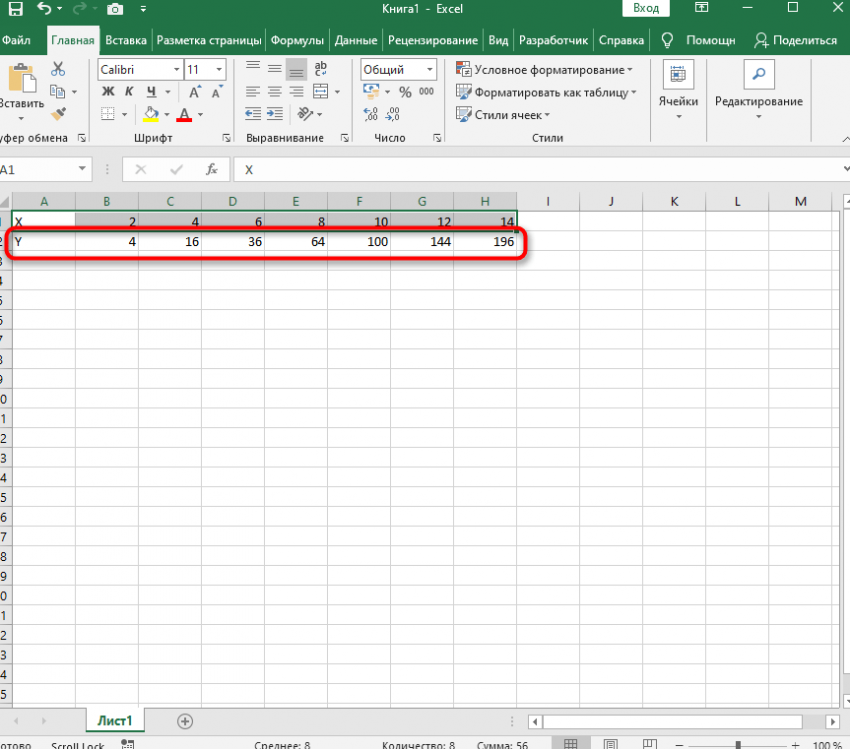Add a new sheet with plus button
850x749 pixels.
click(184, 720)
